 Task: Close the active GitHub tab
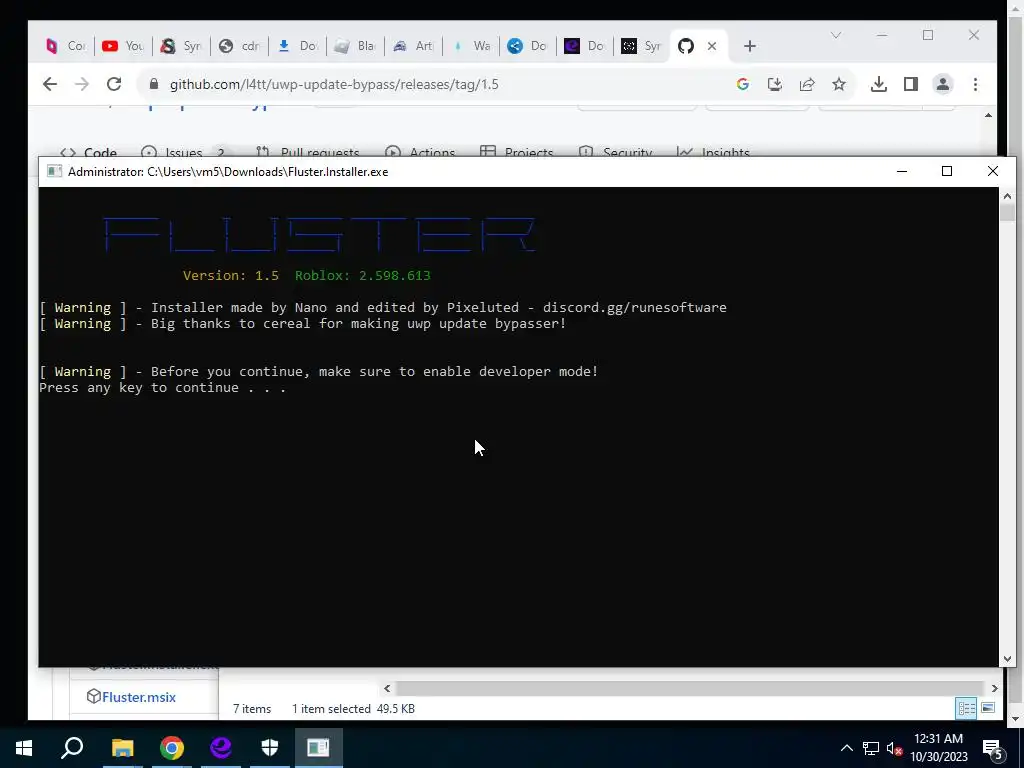pyautogui.click(x=712, y=46)
